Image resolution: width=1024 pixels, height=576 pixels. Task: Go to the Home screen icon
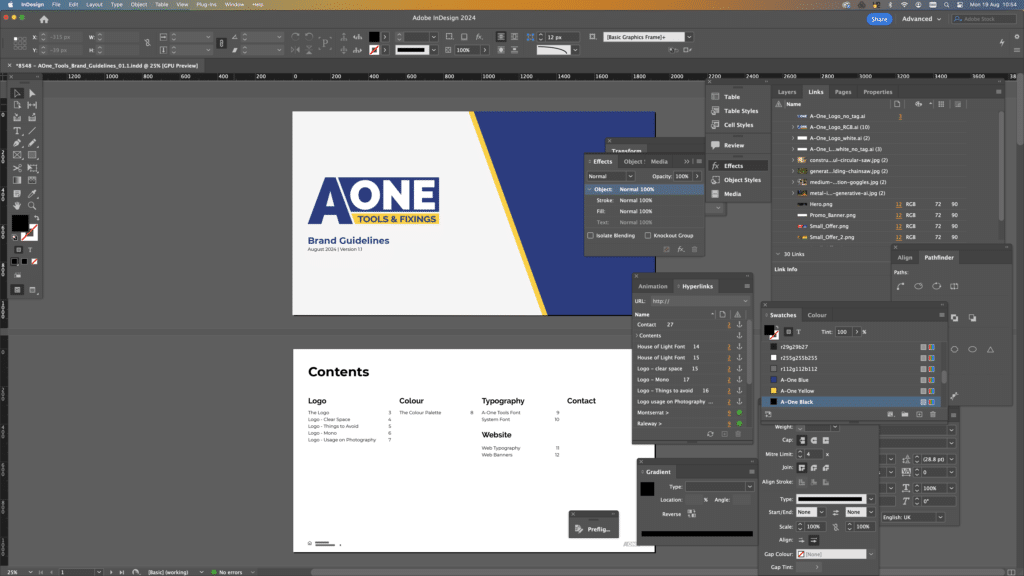[44, 20]
